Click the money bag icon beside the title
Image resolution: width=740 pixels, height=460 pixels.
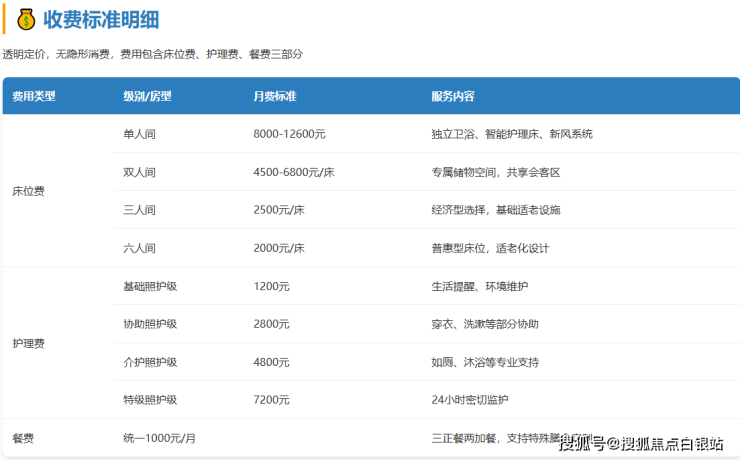click(25, 20)
